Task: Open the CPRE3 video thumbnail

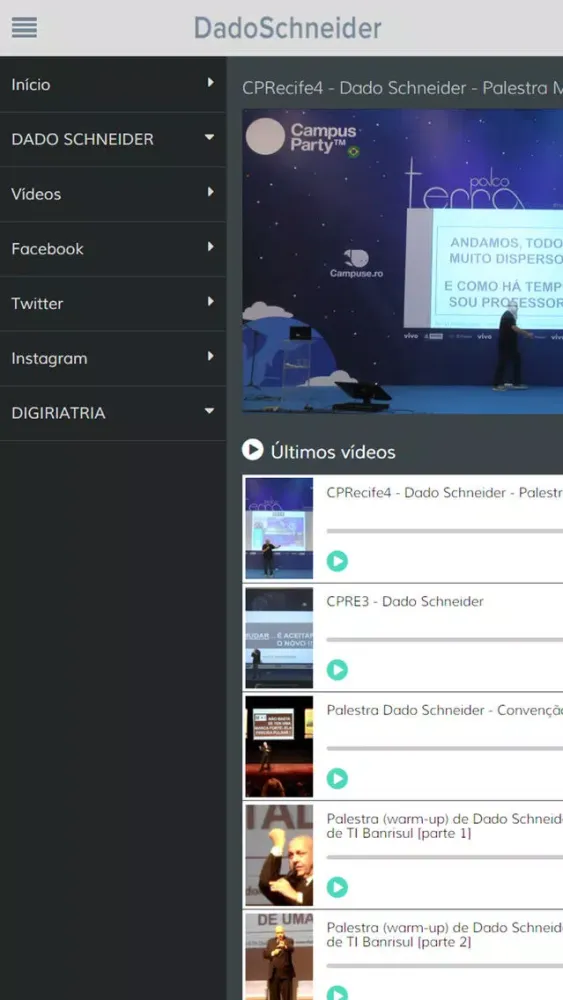Action: coord(279,637)
